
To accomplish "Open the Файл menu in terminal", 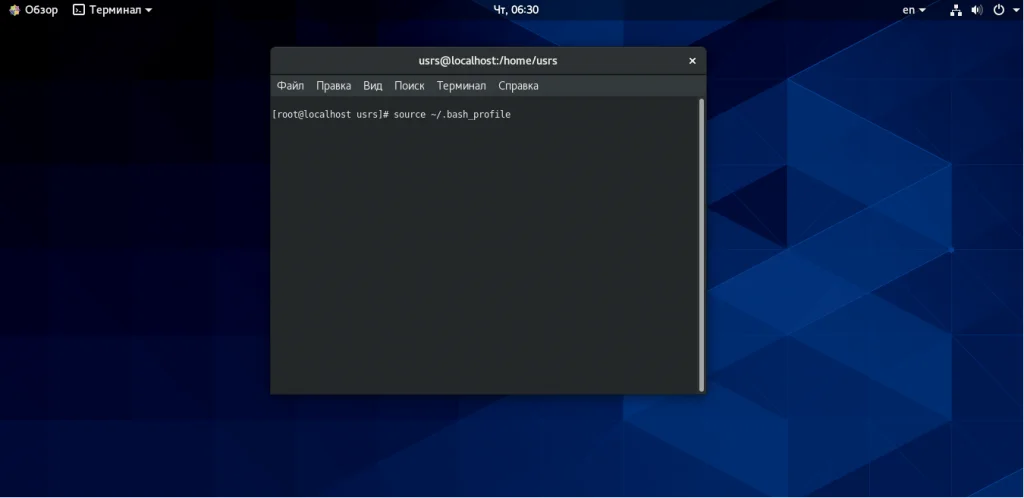I will [290, 86].
